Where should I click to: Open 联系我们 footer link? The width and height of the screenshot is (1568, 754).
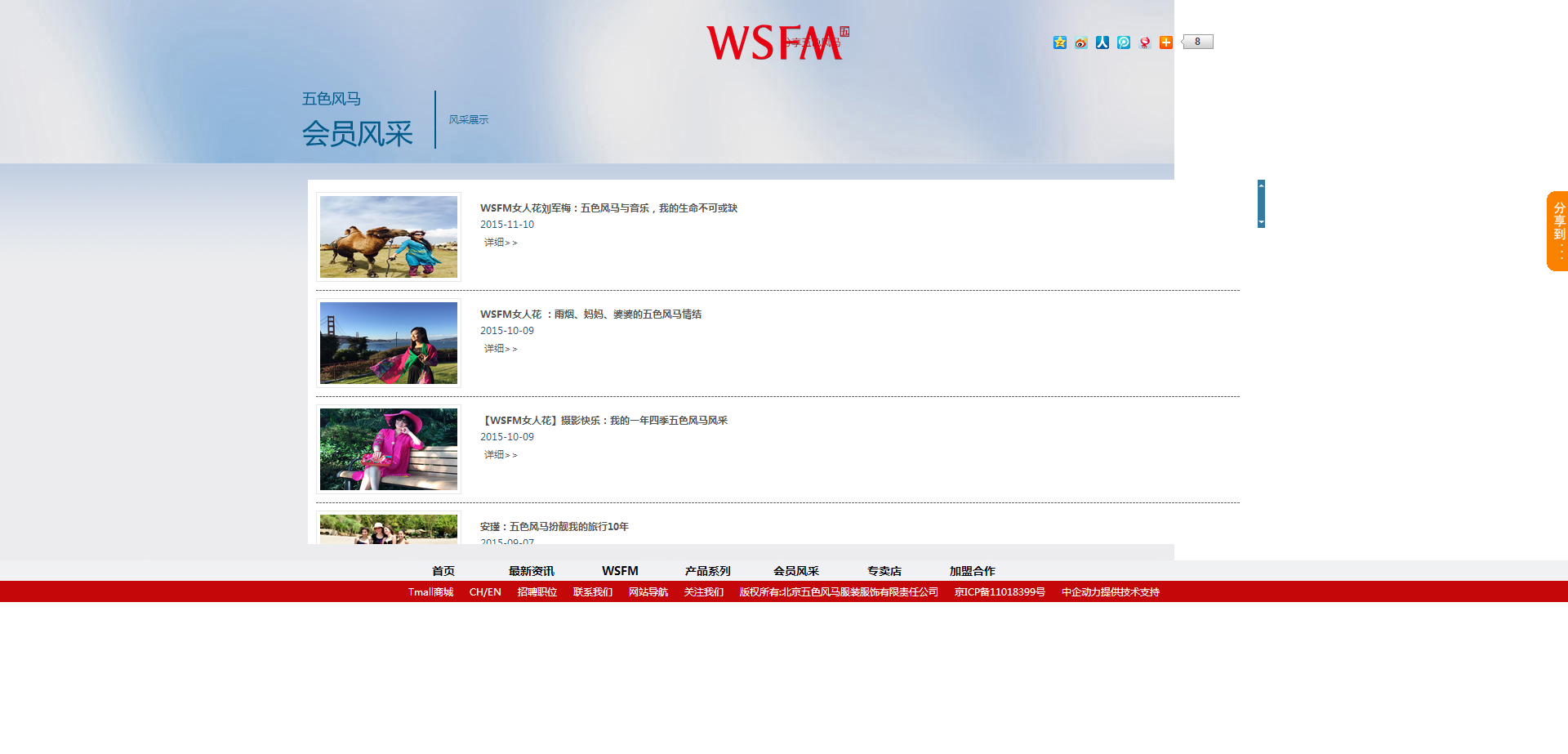point(593,592)
